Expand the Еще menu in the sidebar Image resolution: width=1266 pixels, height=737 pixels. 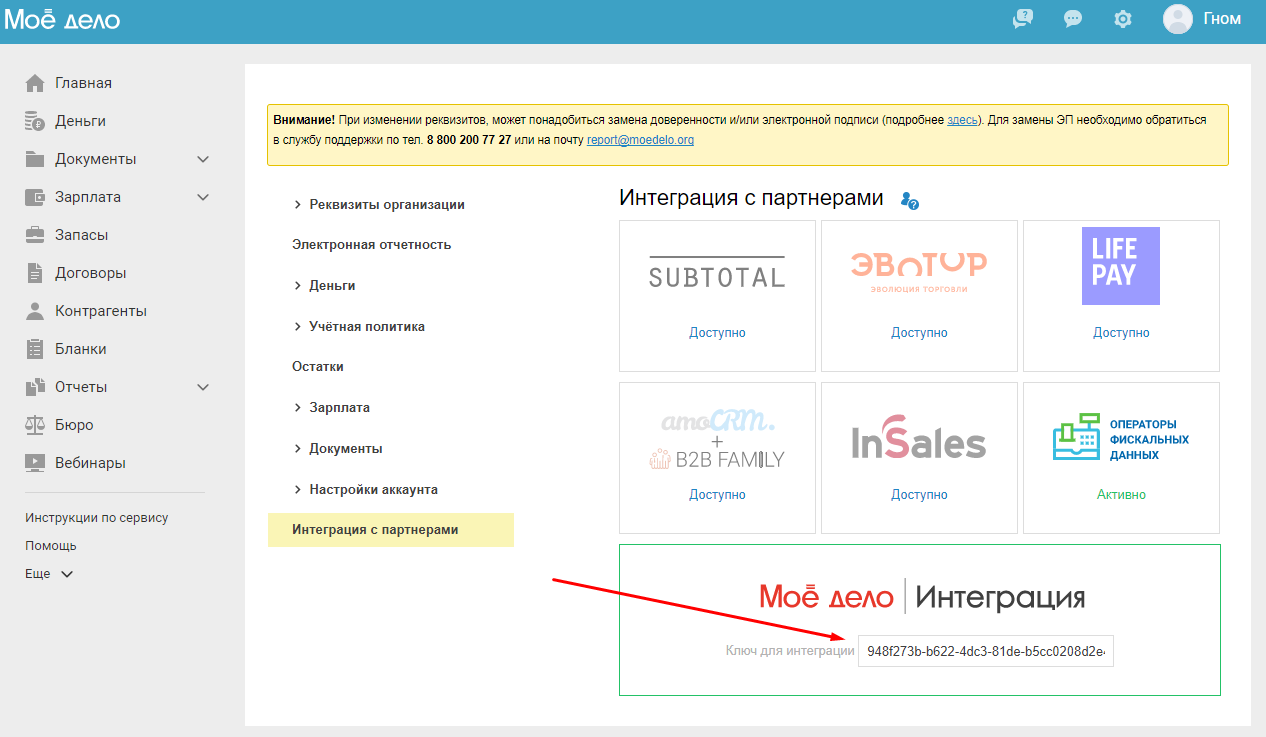49,574
